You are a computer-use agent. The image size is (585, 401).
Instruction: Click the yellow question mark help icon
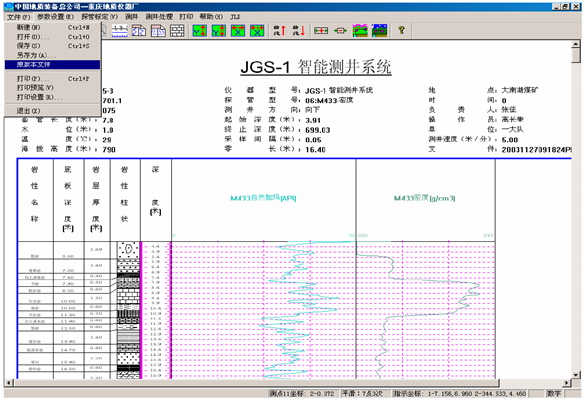(x=401, y=30)
